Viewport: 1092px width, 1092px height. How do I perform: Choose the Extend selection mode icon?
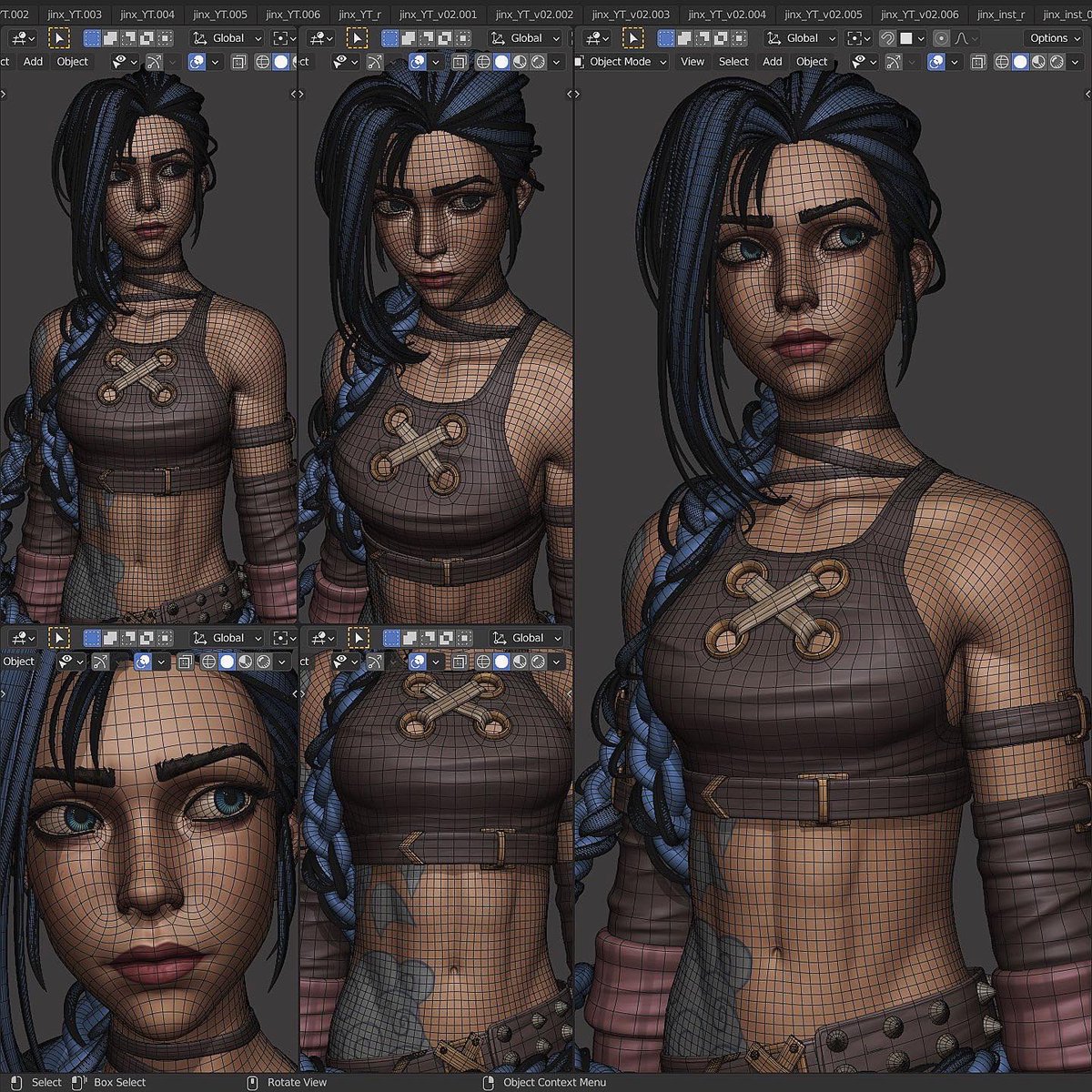pyautogui.click(x=685, y=37)
